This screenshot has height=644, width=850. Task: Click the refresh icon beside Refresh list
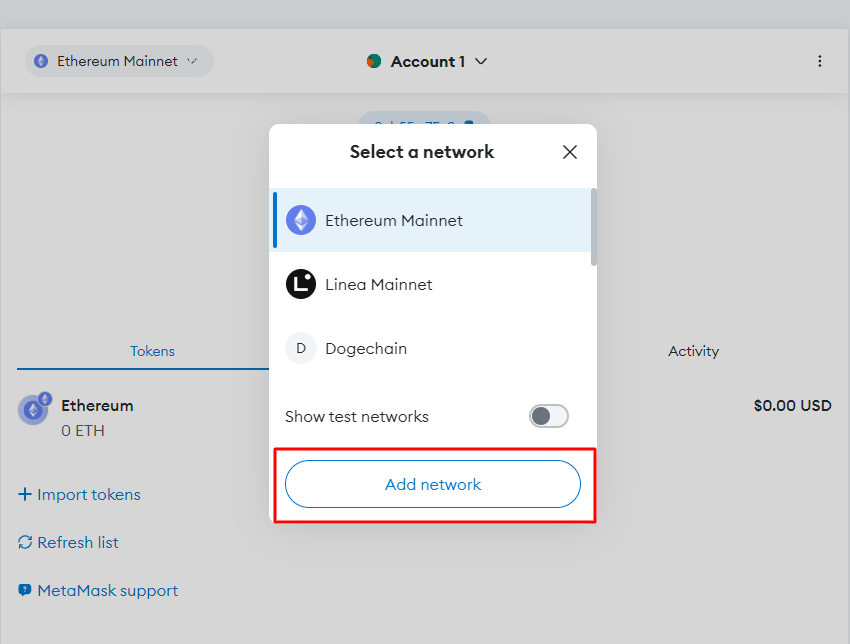25,542
